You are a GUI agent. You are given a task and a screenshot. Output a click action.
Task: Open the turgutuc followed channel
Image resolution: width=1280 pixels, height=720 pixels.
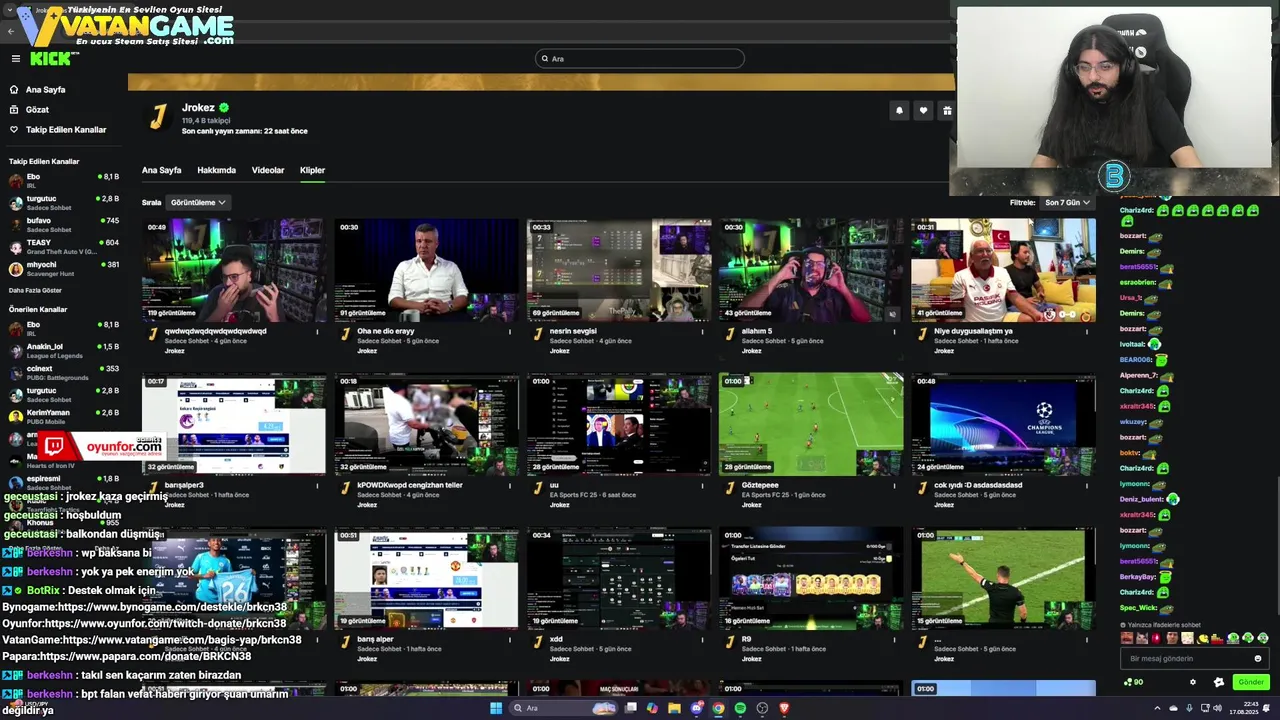point(63,202)
